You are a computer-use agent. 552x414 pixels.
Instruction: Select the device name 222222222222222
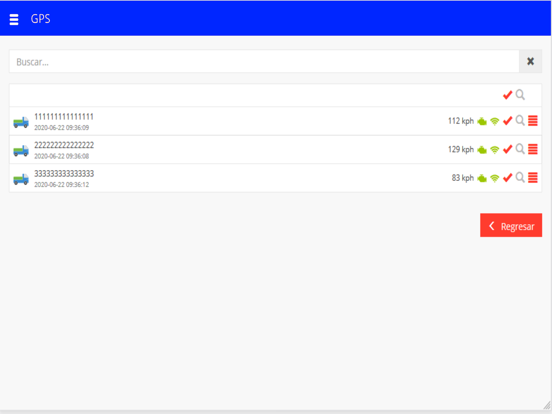64,145
